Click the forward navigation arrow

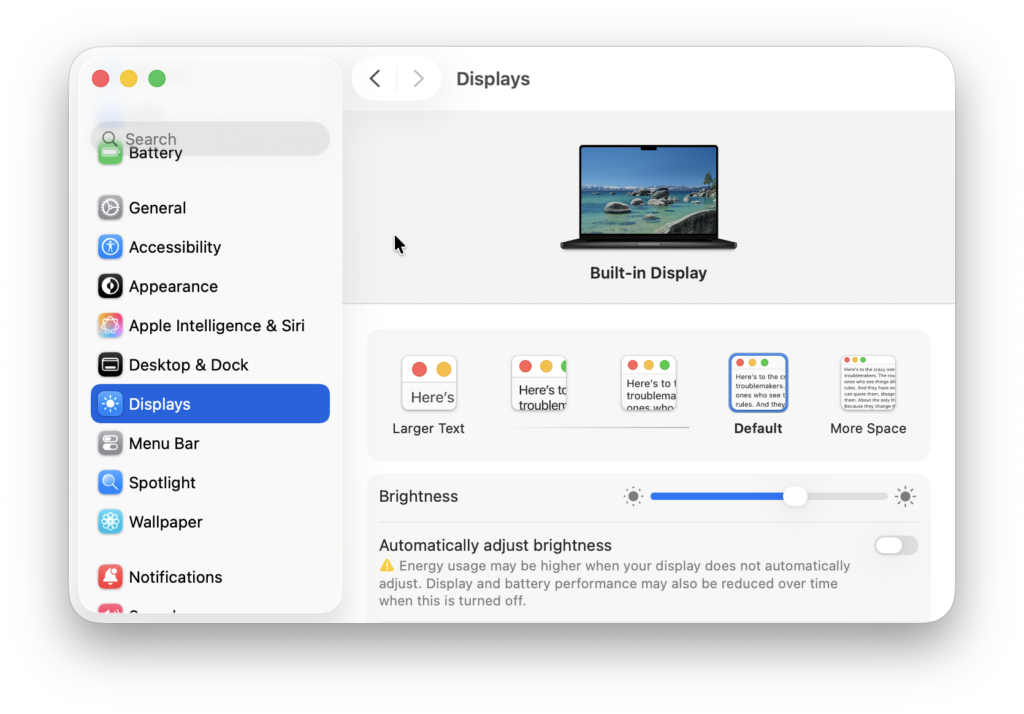click(x=418, y=78)
